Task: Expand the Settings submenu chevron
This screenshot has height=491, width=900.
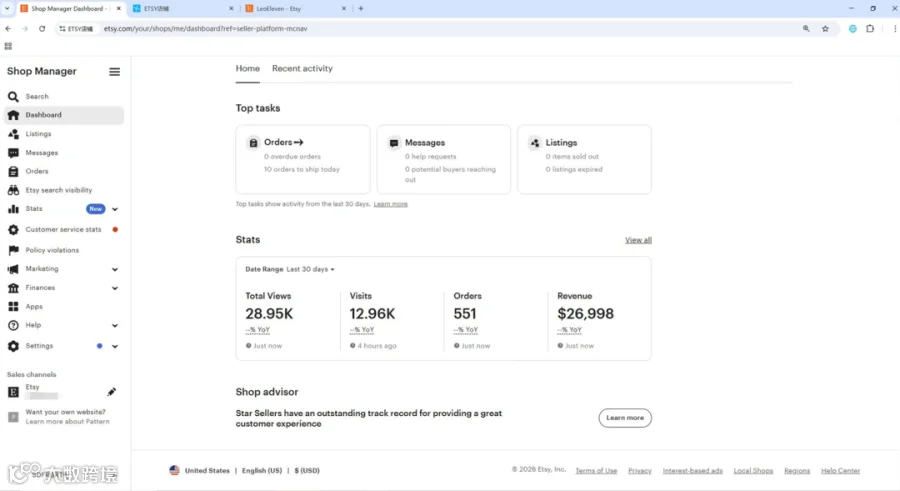Action: 115,346
